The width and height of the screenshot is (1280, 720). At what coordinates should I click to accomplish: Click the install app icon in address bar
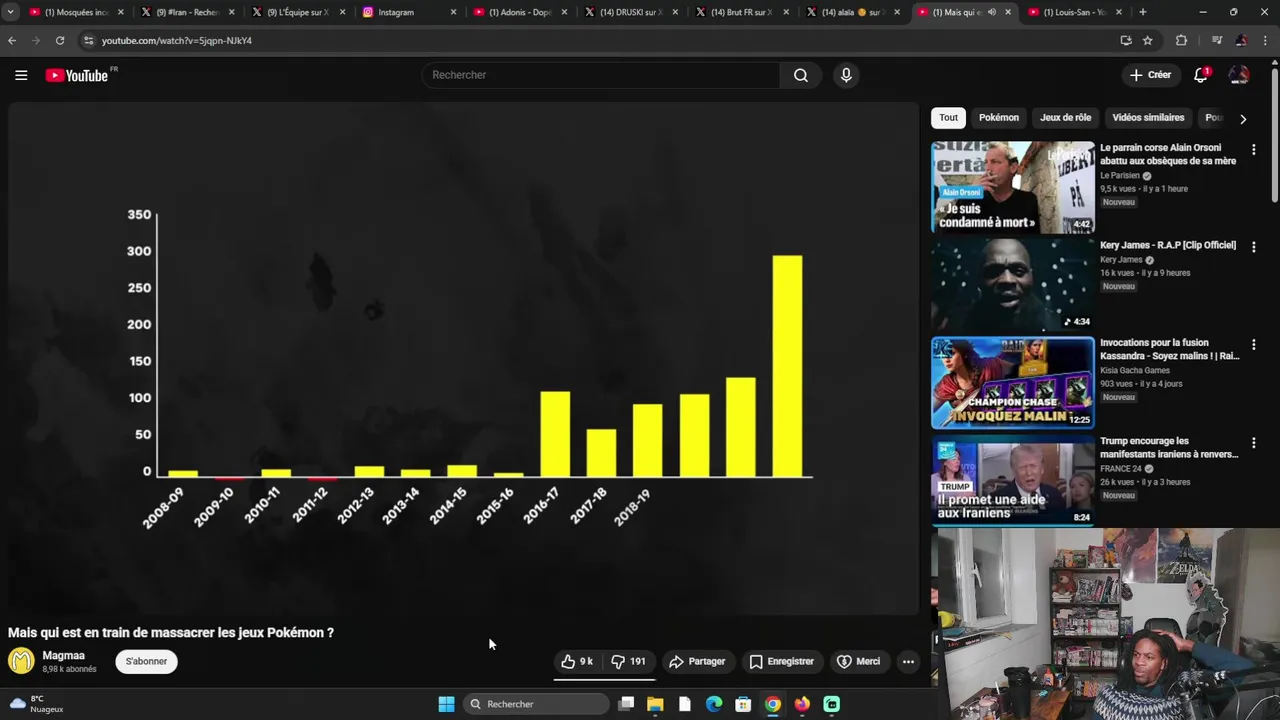click(x=1126, y=40)
